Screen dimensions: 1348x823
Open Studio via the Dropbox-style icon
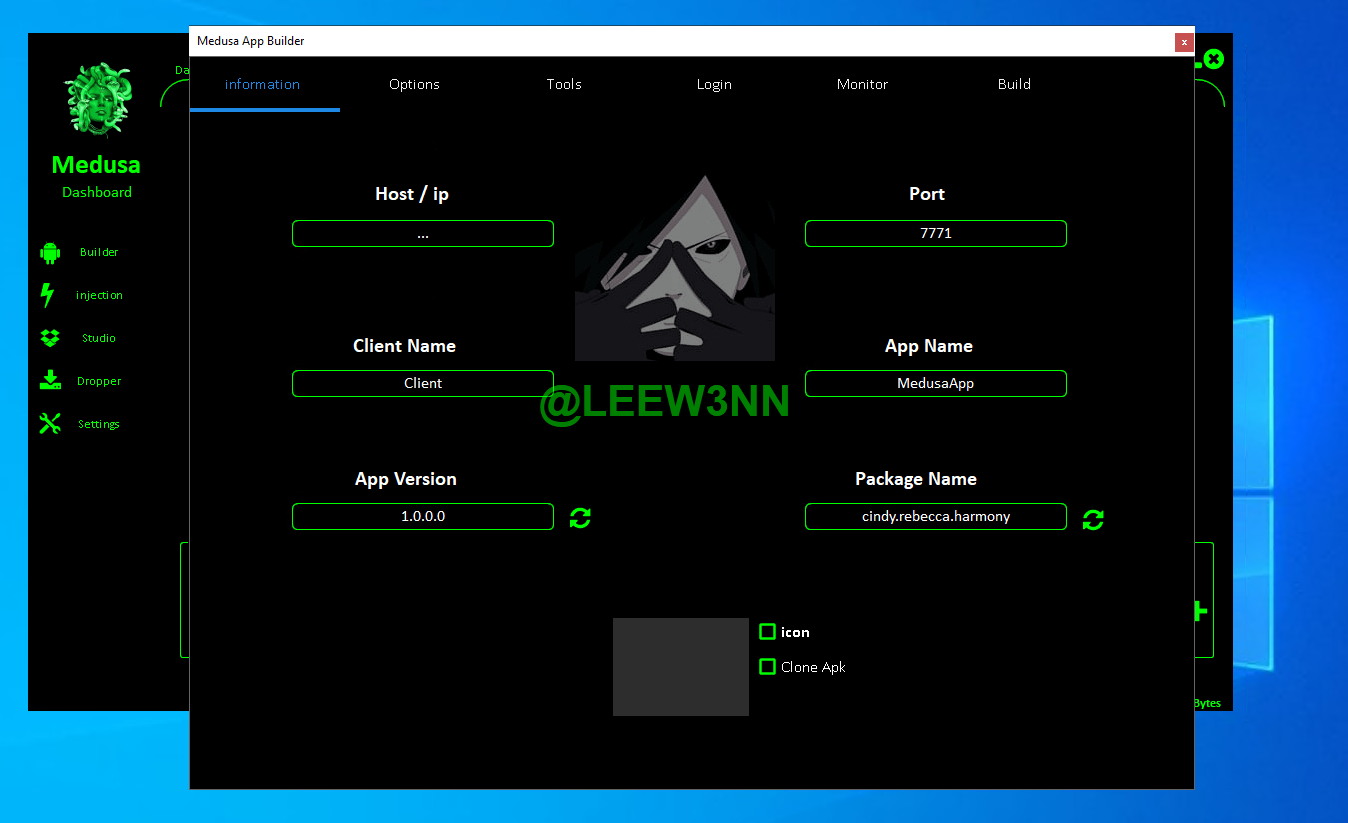click(50, 338)
